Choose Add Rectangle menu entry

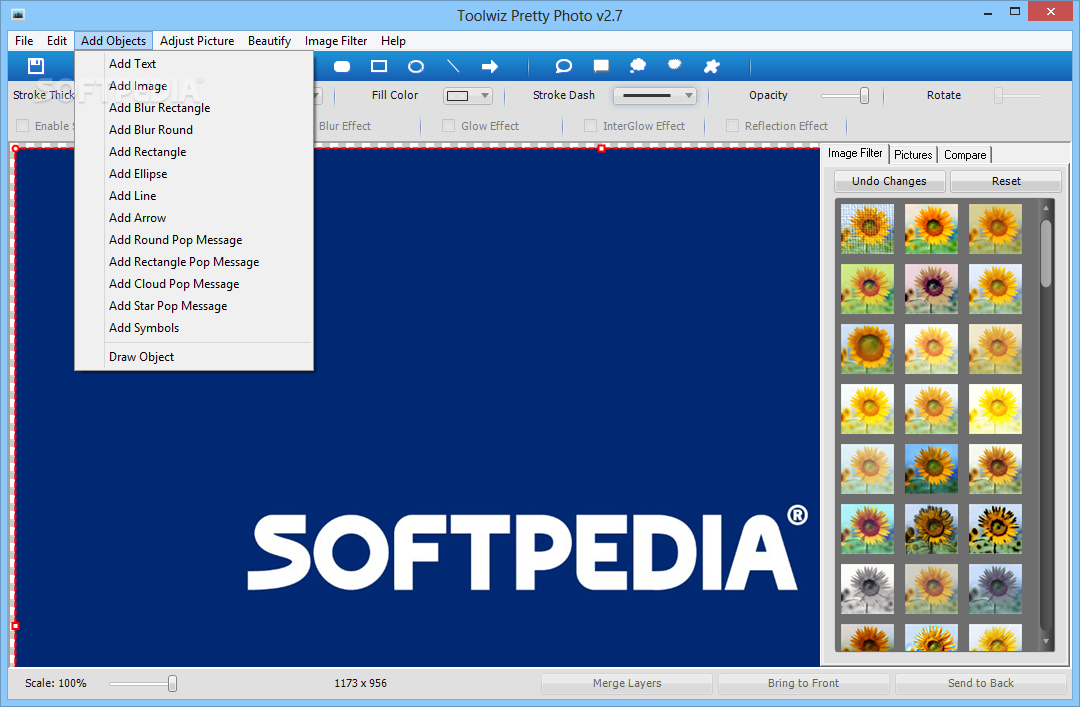click(x=194, y=152)
